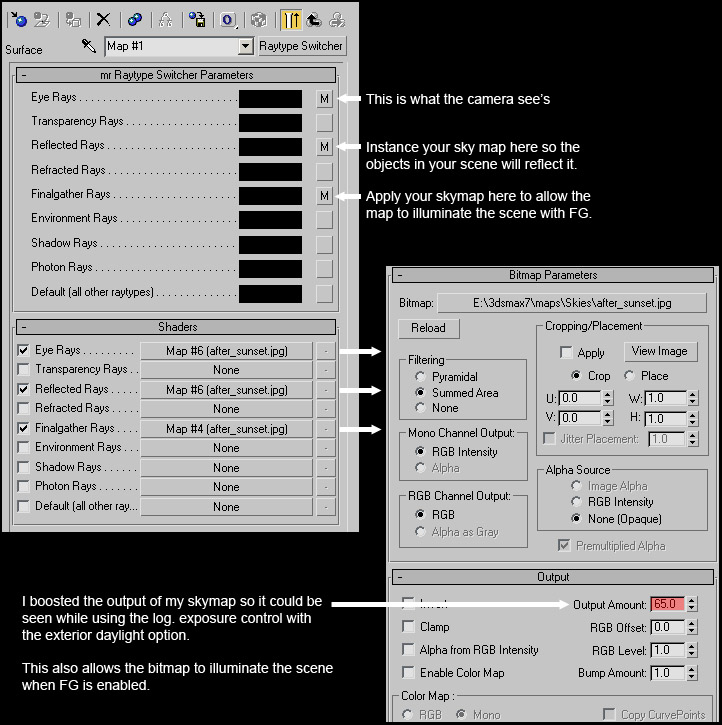Enable the Refracted Rays shader checkbox

click(x=23, y=408)
